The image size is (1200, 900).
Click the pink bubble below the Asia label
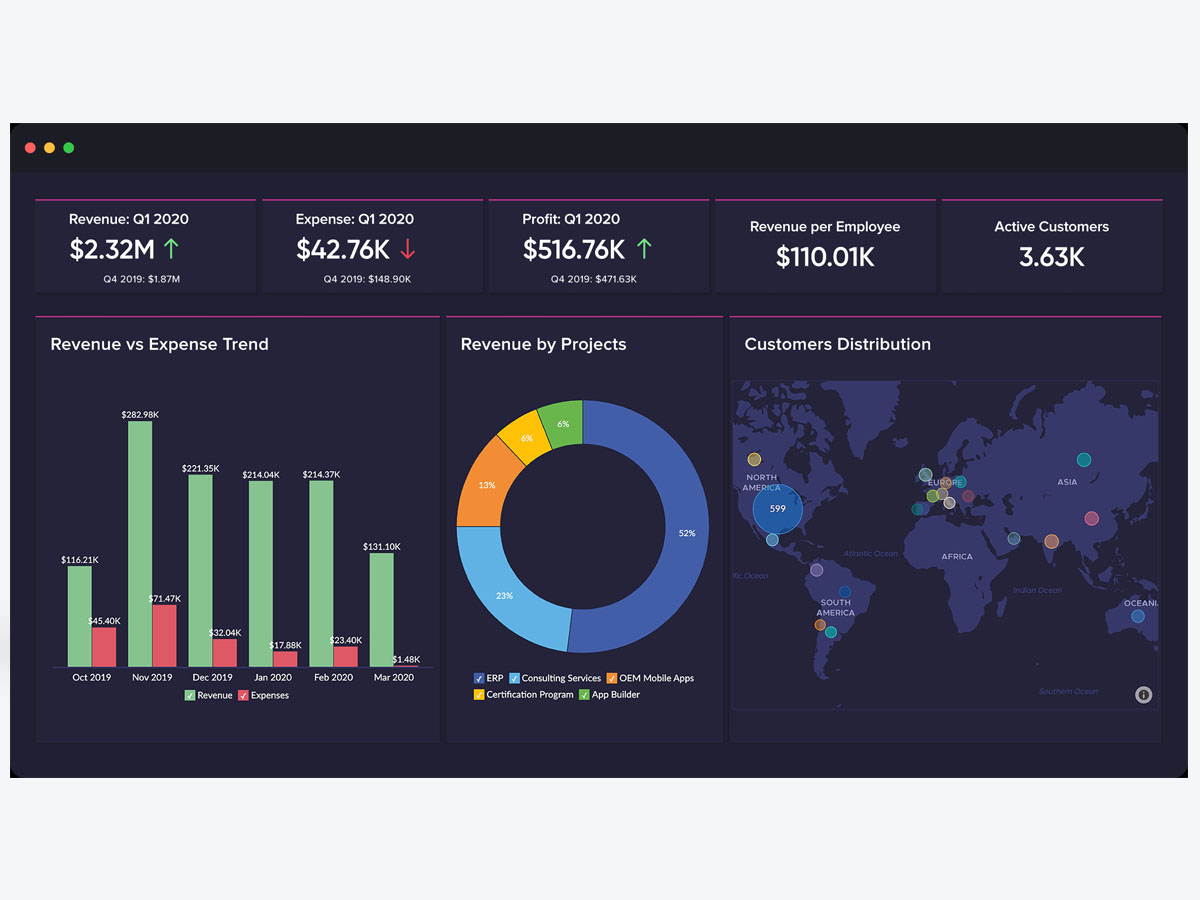point(1091,518)
